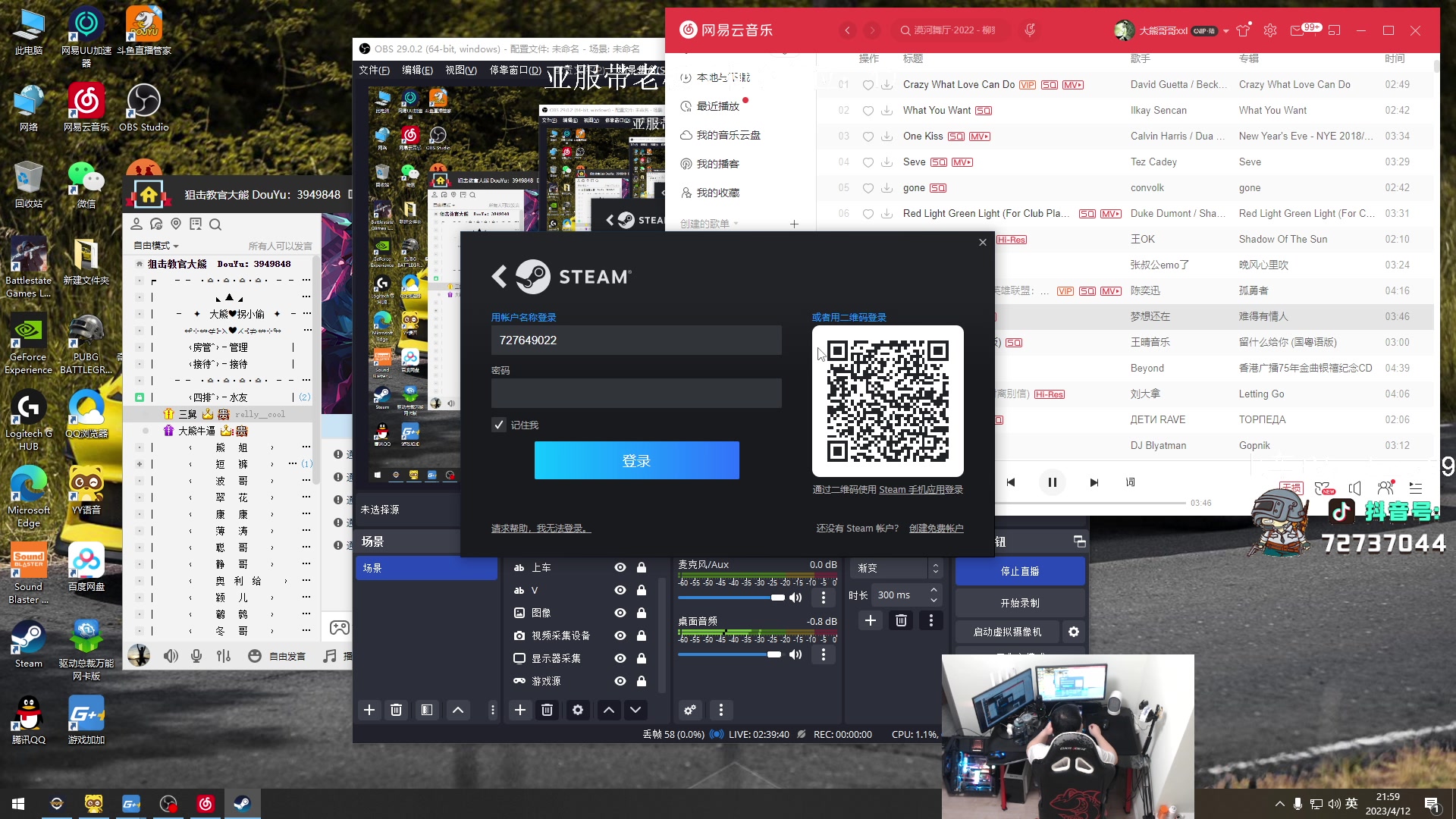This screenshot has width=1456, height=819.
Task: Drag the desktop audio volume slider in OBS
Action: point(775,654)
